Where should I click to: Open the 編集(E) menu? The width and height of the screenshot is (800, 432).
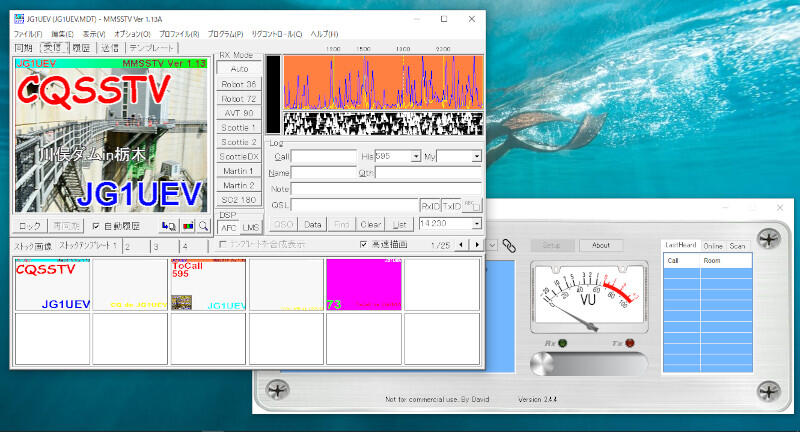[x=62, y=34]
